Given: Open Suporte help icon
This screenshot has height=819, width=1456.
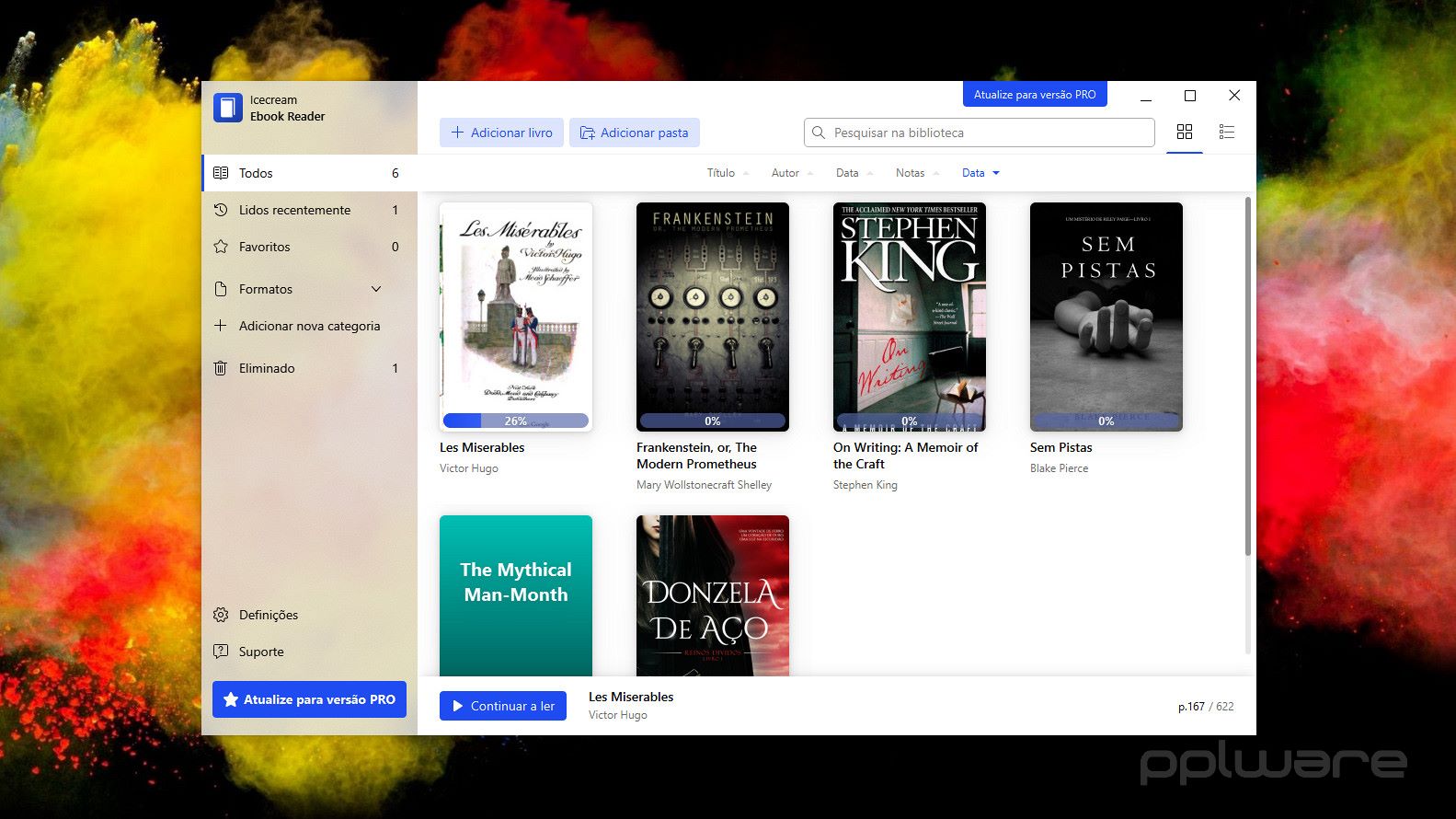Looking at the screenshot, I should [221, 652].
